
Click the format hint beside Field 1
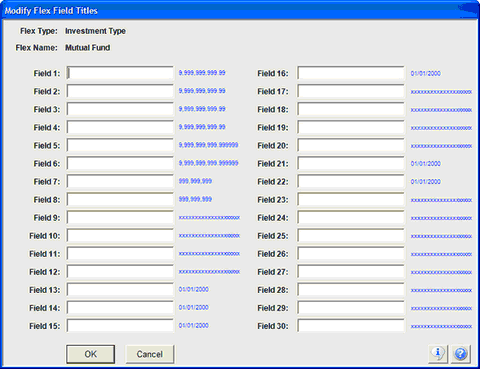coord(202,73)
